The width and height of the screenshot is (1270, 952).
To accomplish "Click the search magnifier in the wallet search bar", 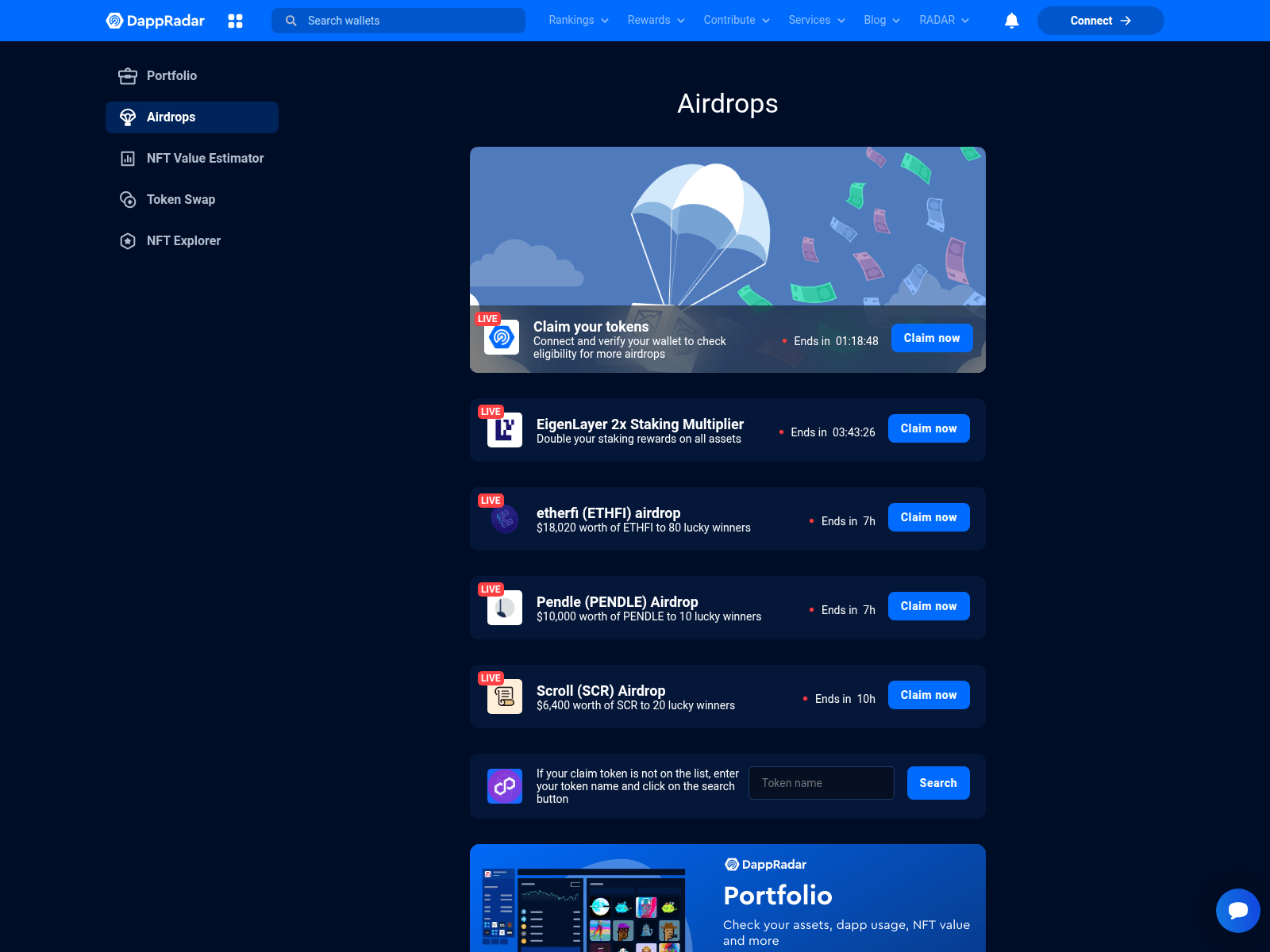I will 291,21.
